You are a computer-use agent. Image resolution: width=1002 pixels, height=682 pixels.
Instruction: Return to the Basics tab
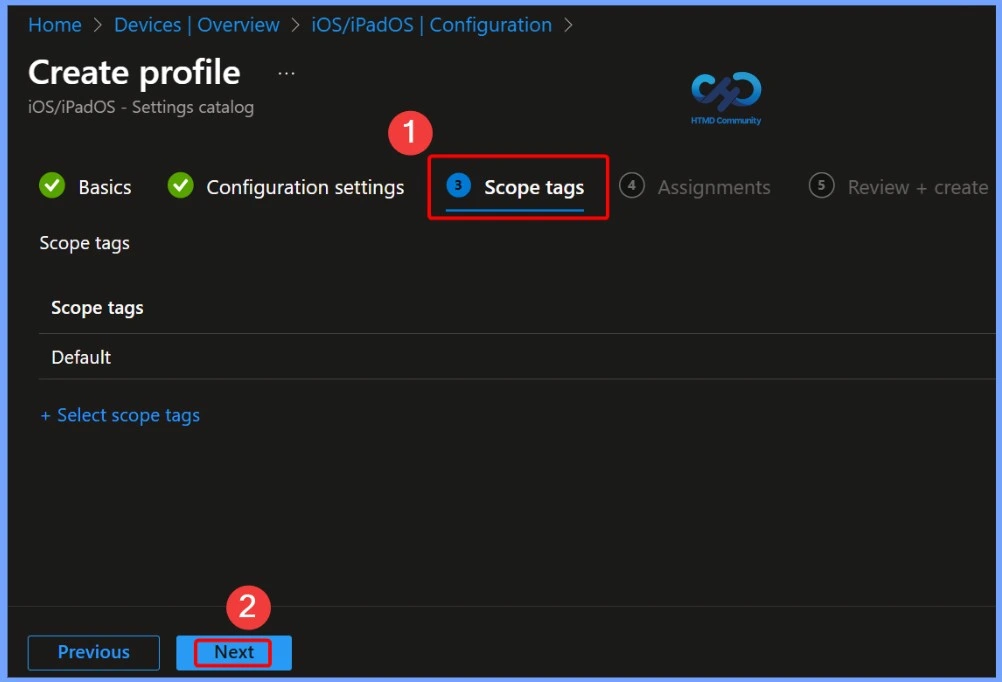[x=103, y=186]
